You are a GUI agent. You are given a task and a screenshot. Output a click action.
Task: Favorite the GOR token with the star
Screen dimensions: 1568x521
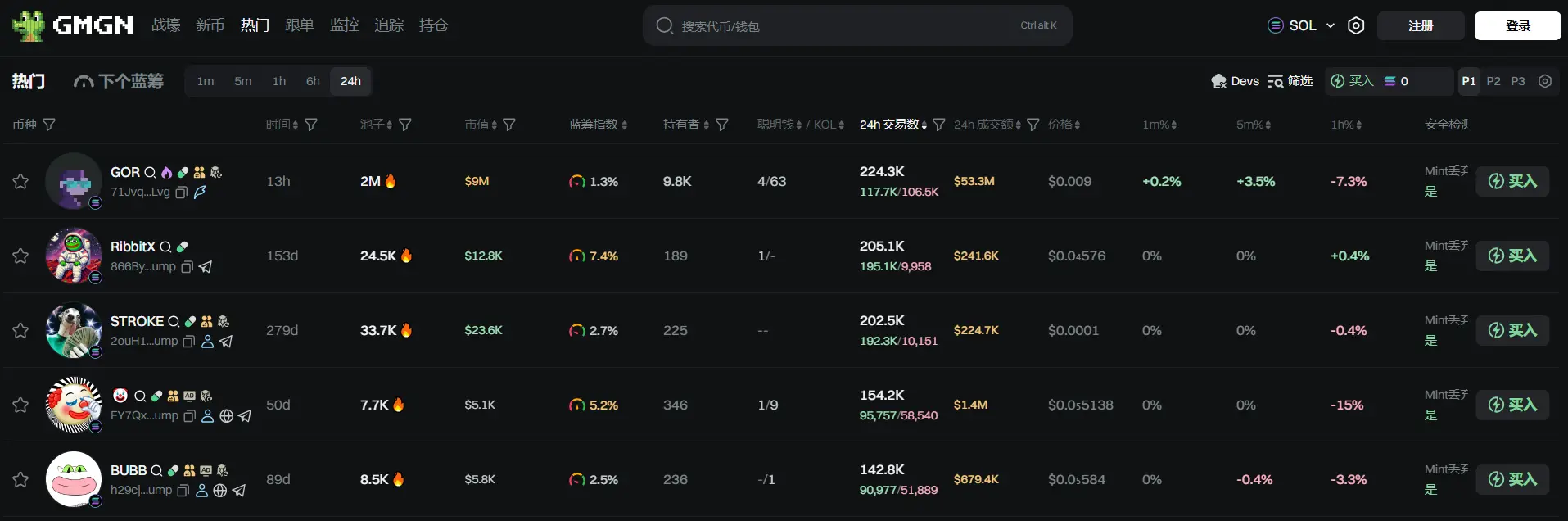click(x=20, y=181)
